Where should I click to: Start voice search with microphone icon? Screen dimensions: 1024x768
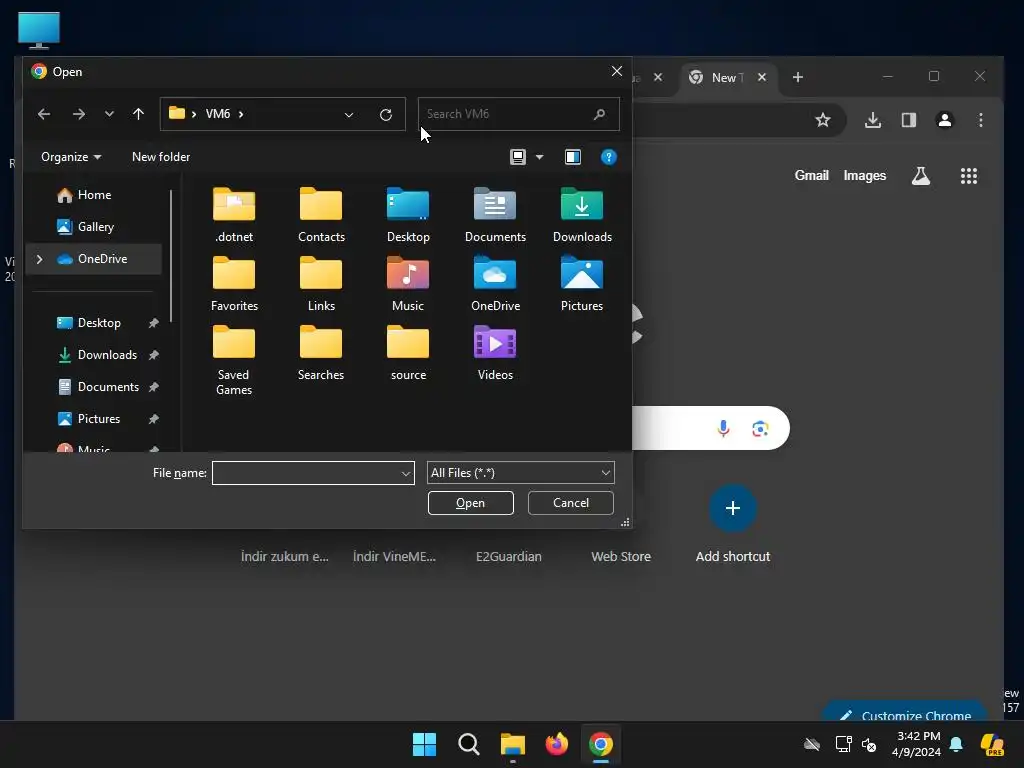click(x=723, y=428)
